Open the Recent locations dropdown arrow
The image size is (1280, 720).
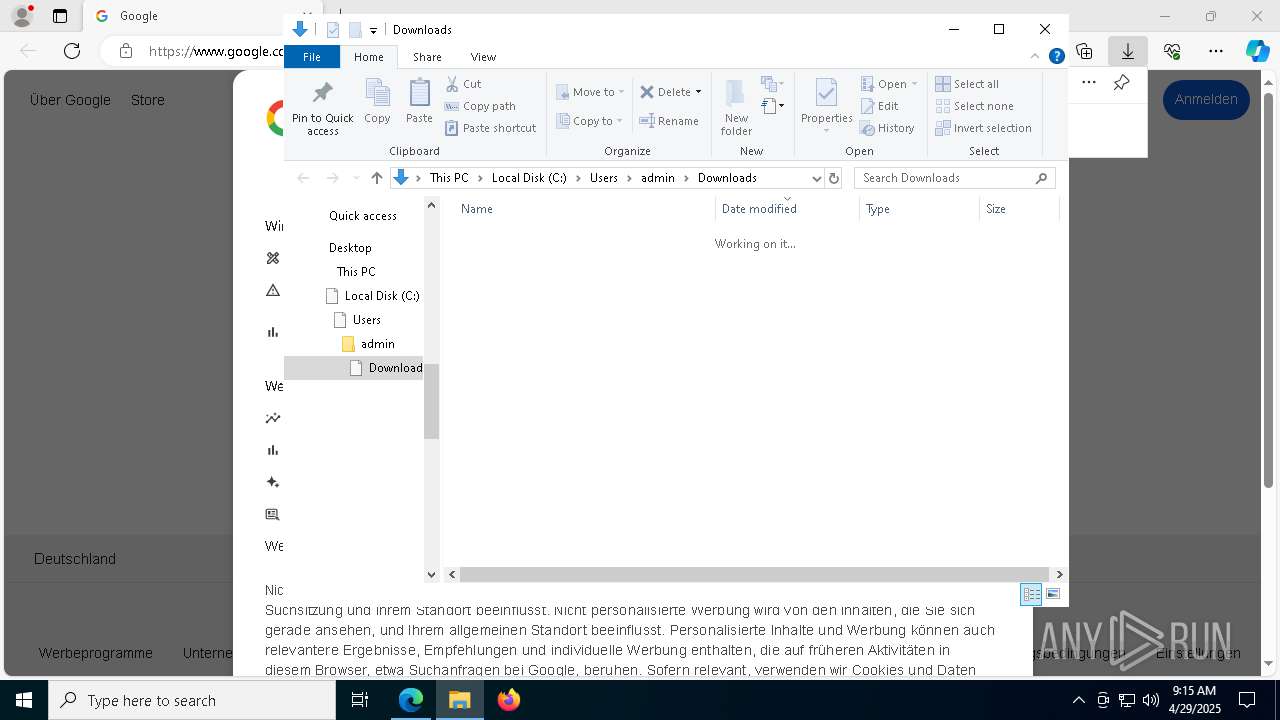(x=355, y=178)
